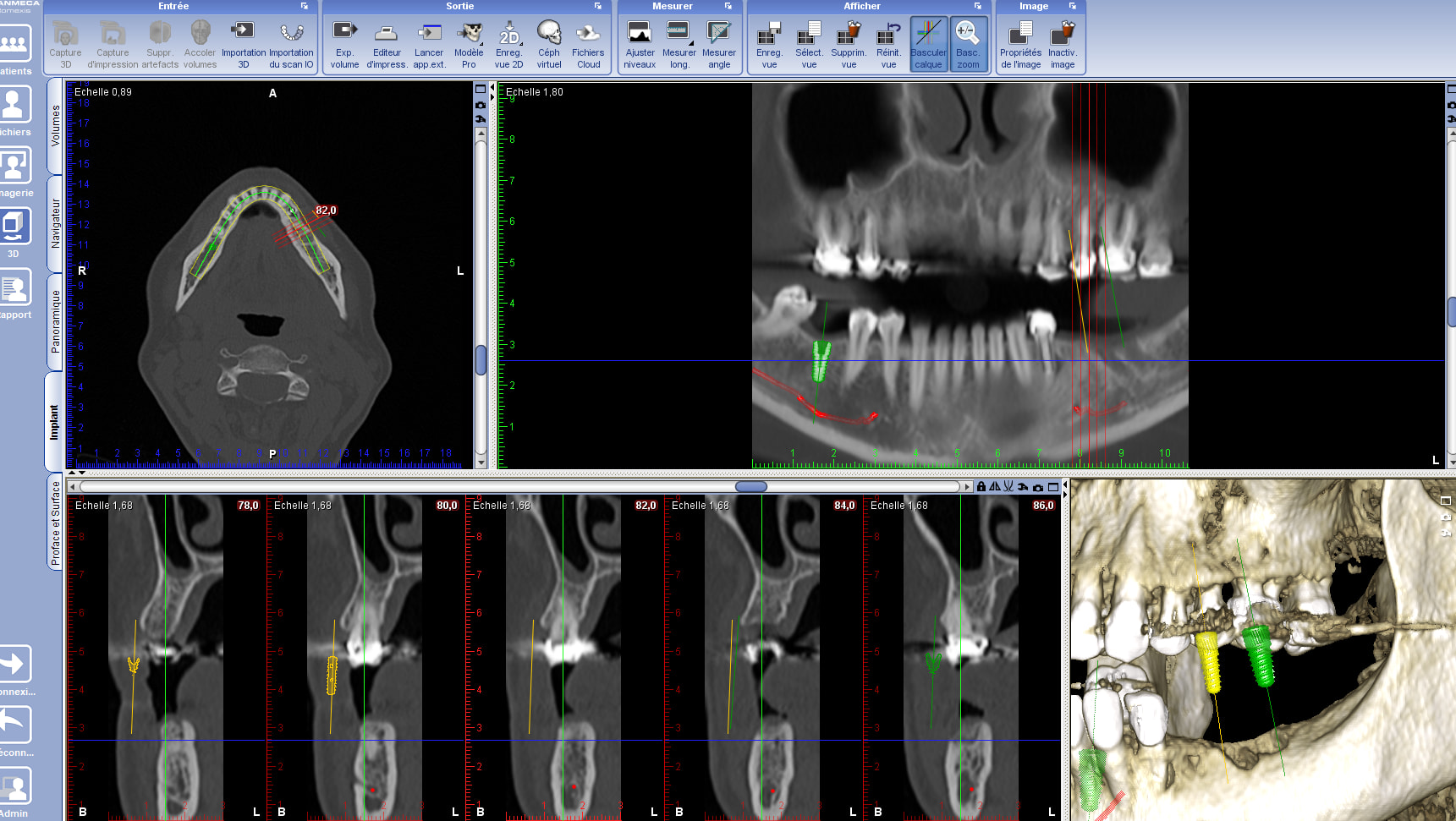
Task: Click the 3D sidebar button
Action: pos(14,232)
